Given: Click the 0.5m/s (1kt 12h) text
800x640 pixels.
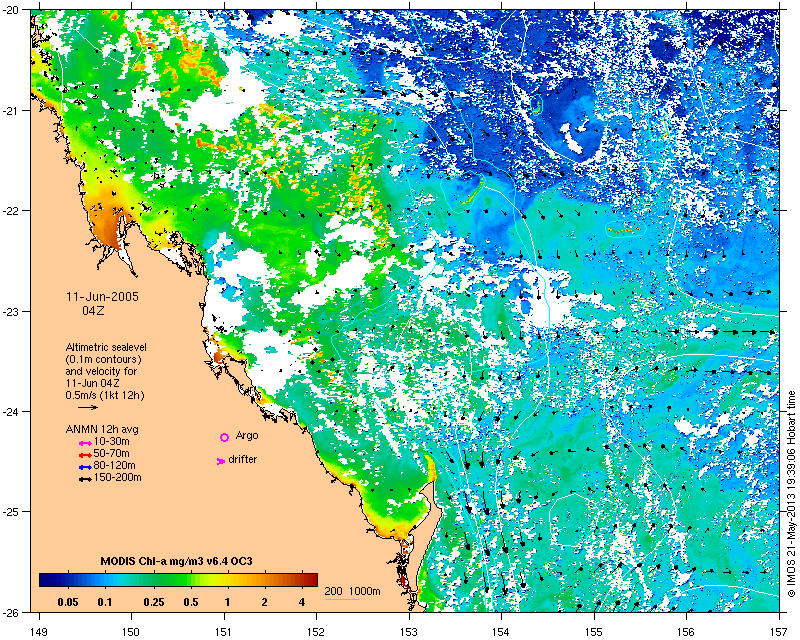Looking at the screenshot, I should pyautogui.click(x=105, y=396).
